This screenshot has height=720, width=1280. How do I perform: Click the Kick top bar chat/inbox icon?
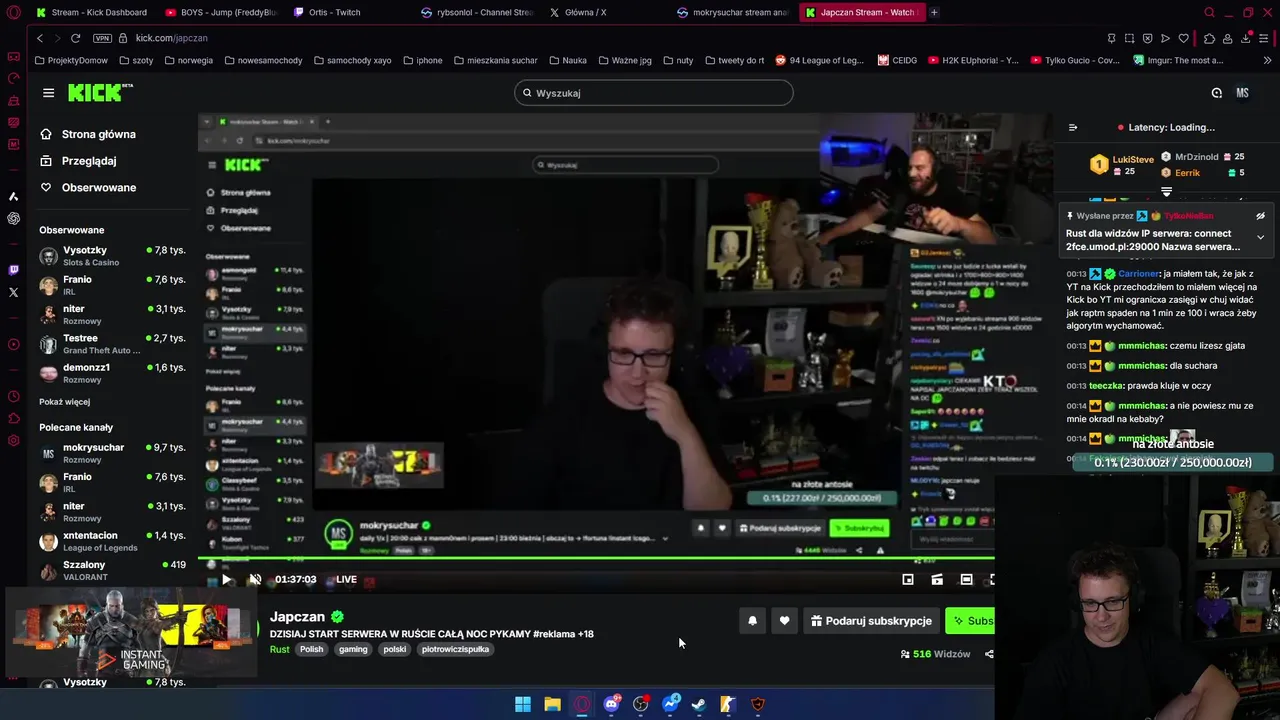tap(1216, 93)
